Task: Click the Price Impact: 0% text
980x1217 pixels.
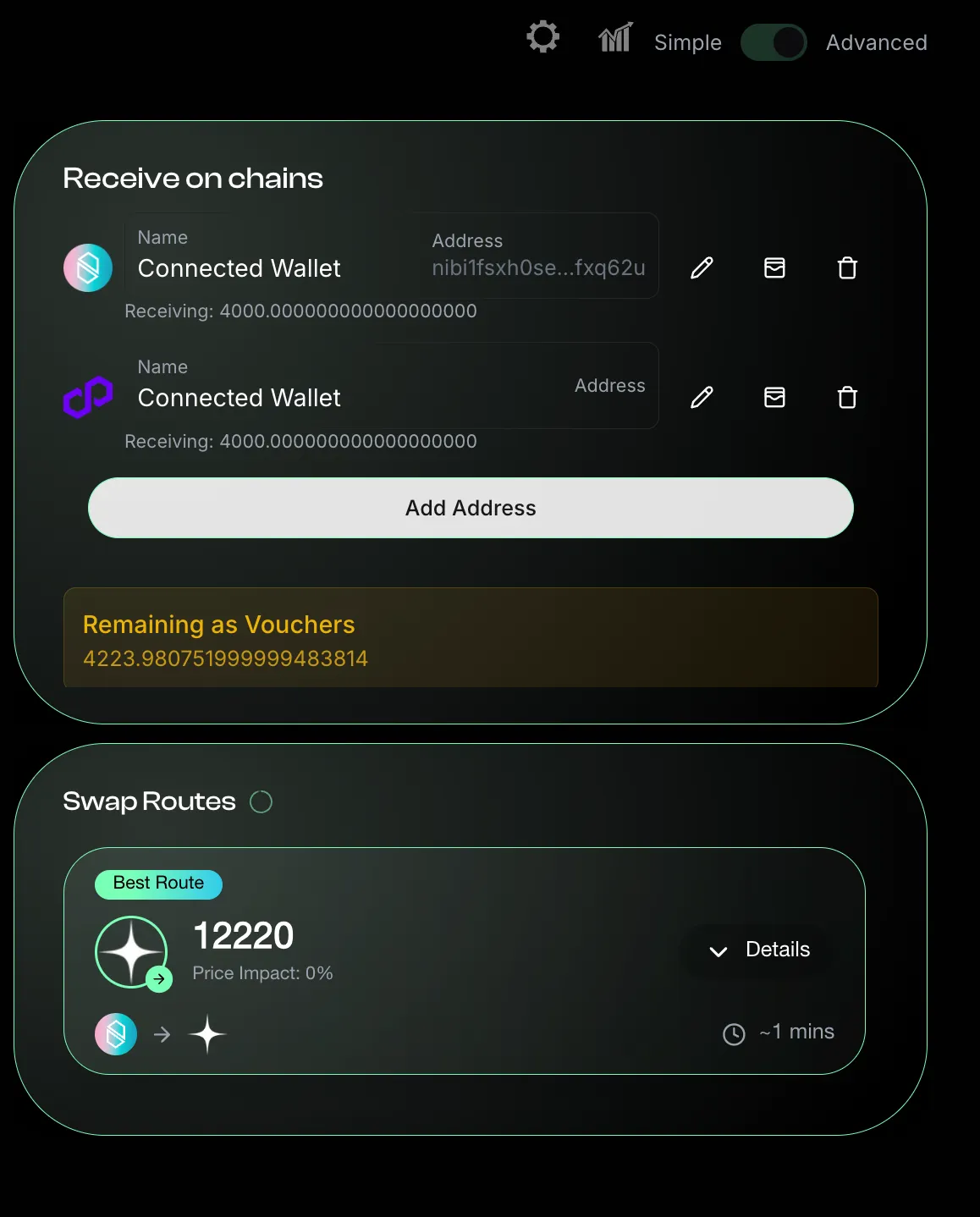Action: (262, 973)
